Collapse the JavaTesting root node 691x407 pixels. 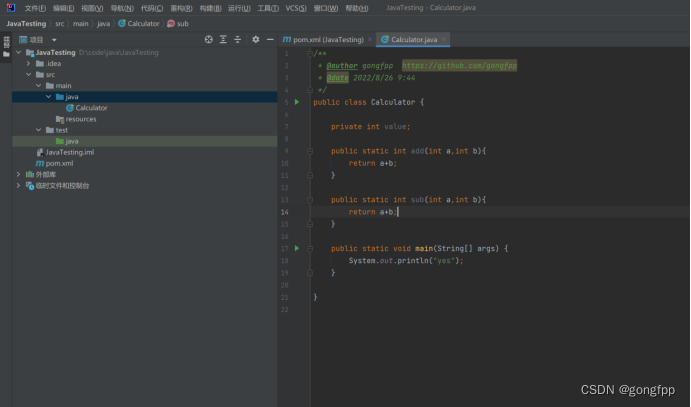pos(19,52)
